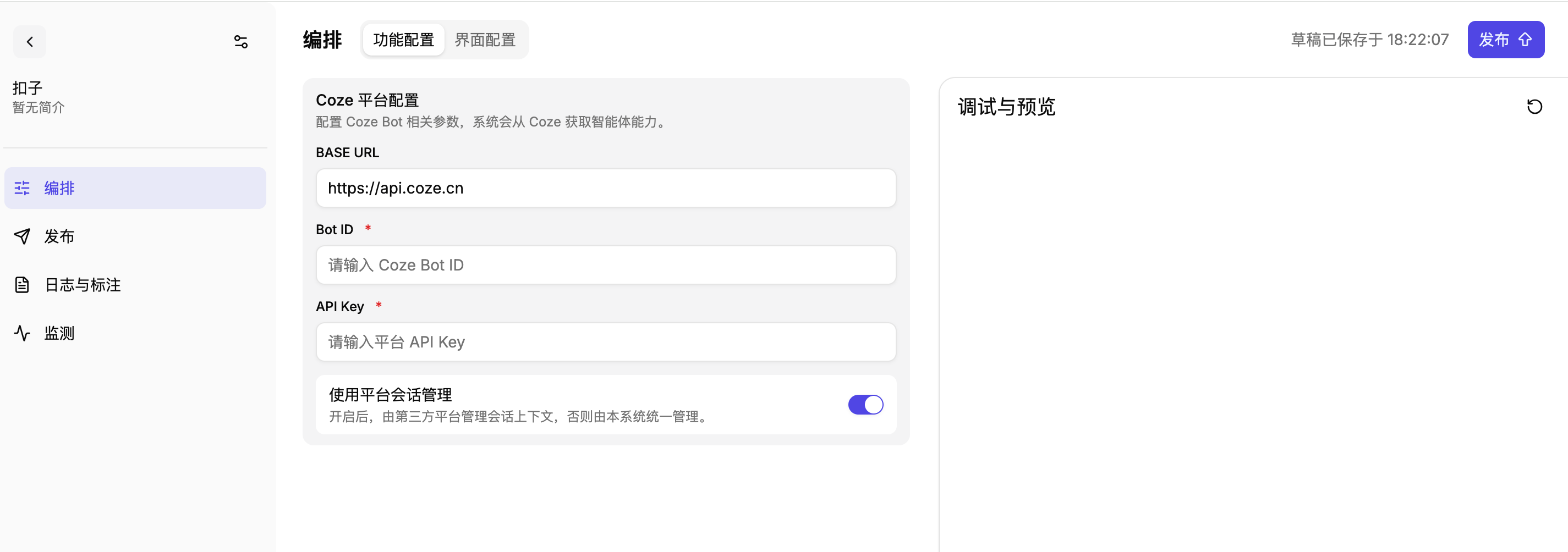Focus the 平台 API Key input field

(606, 342)
